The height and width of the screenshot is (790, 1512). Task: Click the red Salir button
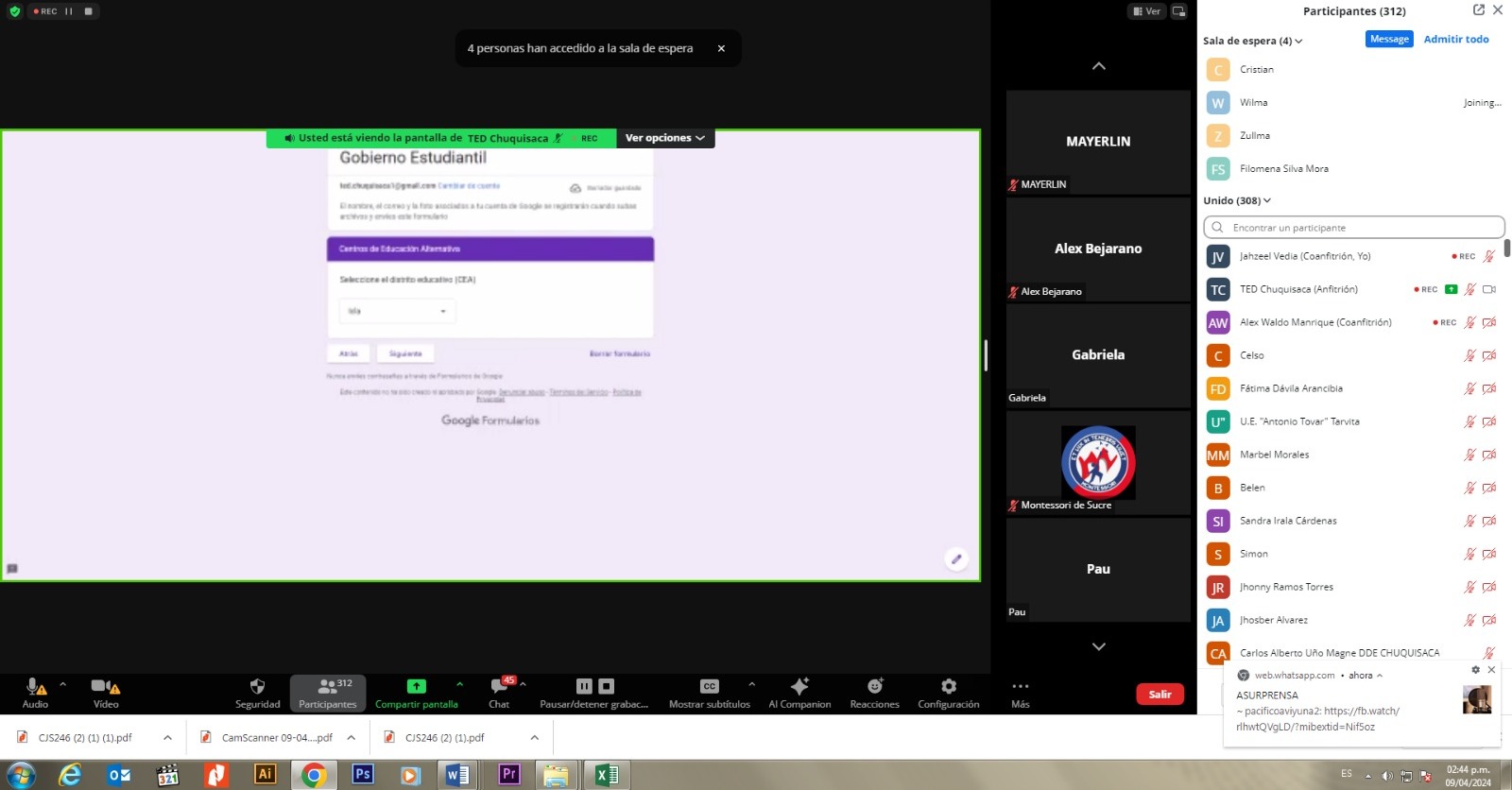(x=1160, y=695)
